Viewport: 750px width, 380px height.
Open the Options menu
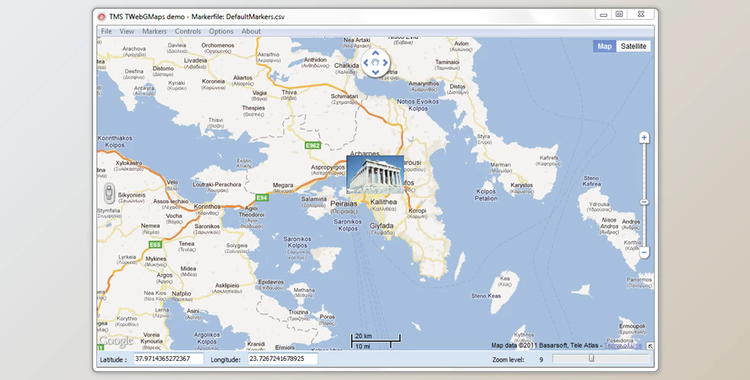coord(221,31)
